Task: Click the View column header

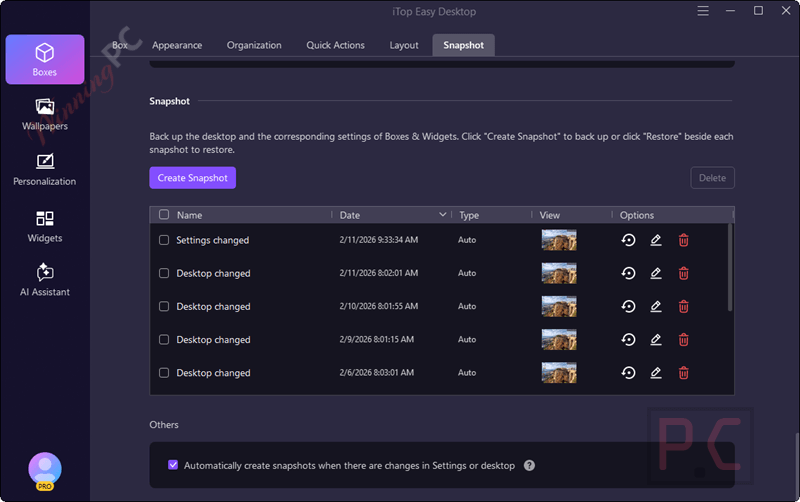Action: pos(549,215)
